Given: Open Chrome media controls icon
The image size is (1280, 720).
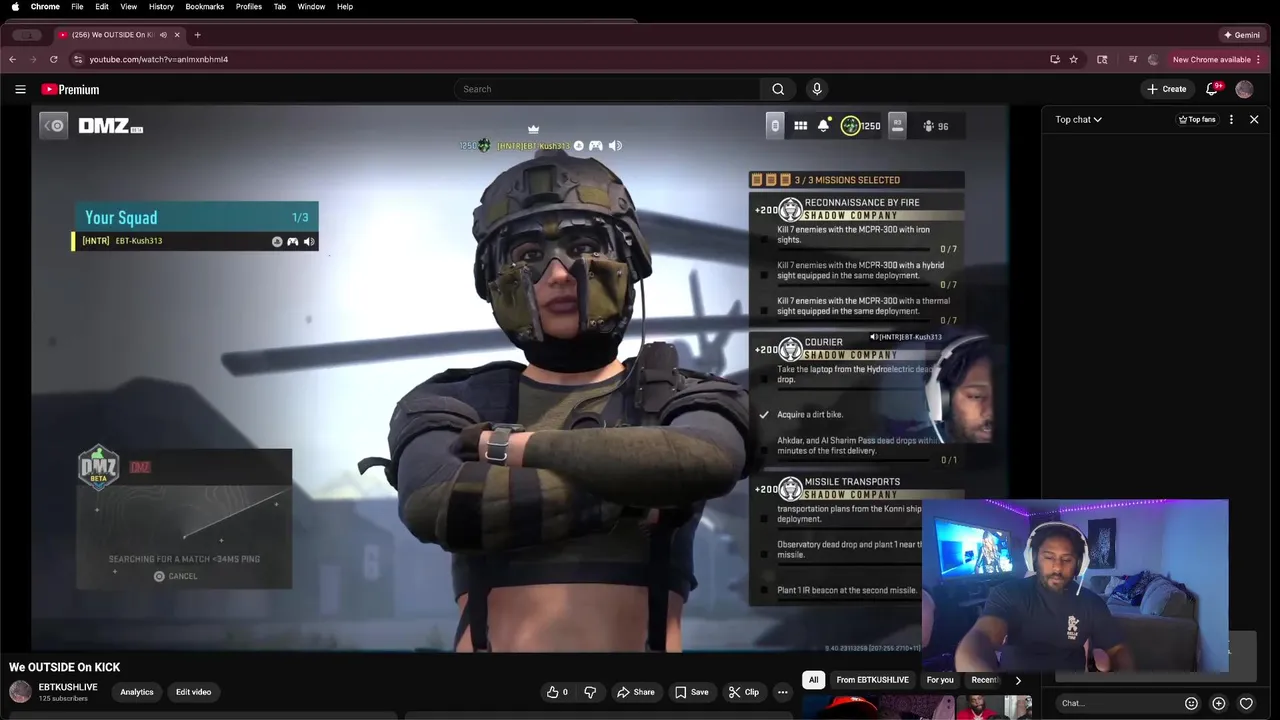Looking at the screenshot, I should [x=1132, y=59].
